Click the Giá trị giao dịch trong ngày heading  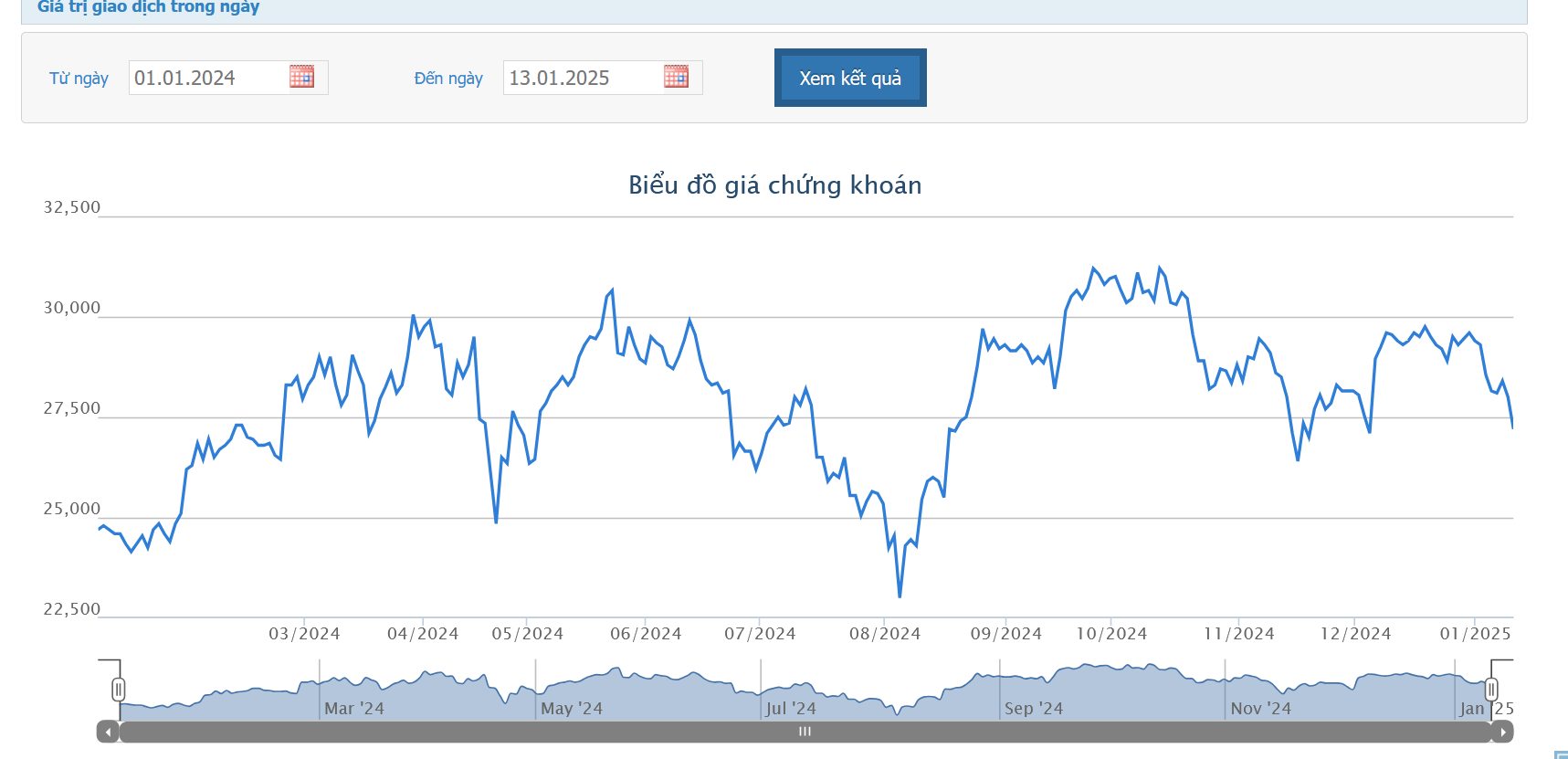[x=148, y=7]
